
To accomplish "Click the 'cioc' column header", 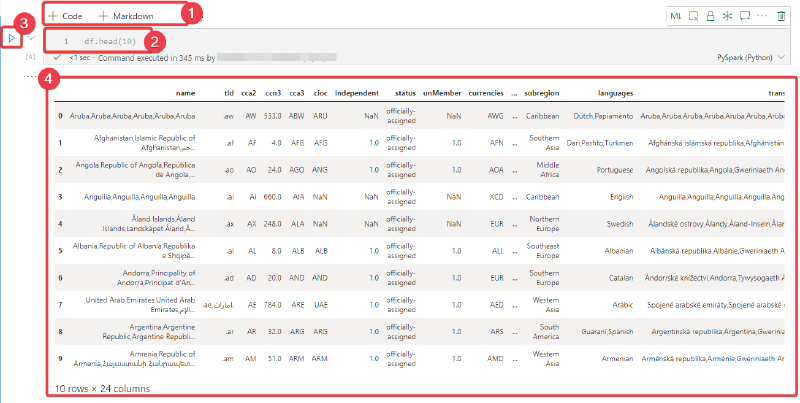I will tap(320, 93).
